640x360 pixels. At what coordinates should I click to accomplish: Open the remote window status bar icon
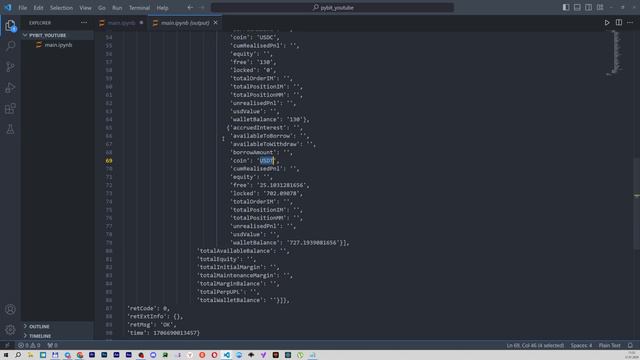(7, 345)
